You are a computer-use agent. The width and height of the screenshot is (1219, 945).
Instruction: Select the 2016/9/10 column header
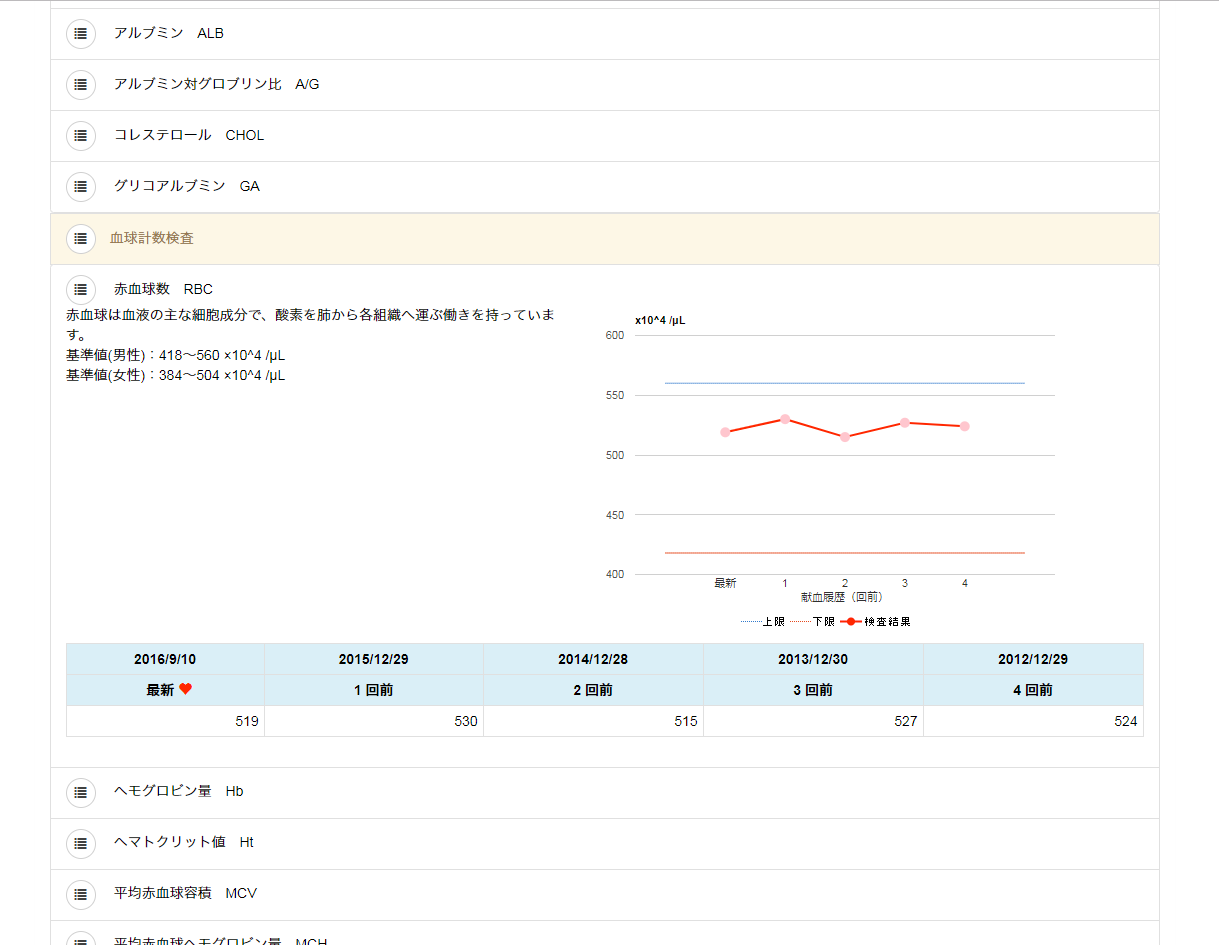point(165,660)
